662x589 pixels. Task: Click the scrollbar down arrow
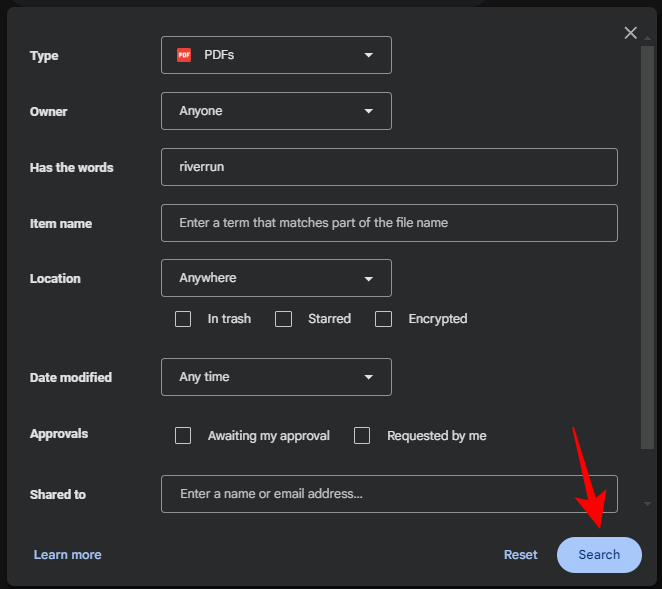click(647, 504)
